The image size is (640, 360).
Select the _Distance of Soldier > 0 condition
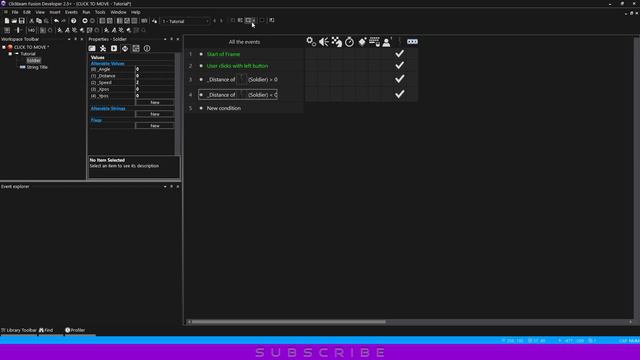242,80
